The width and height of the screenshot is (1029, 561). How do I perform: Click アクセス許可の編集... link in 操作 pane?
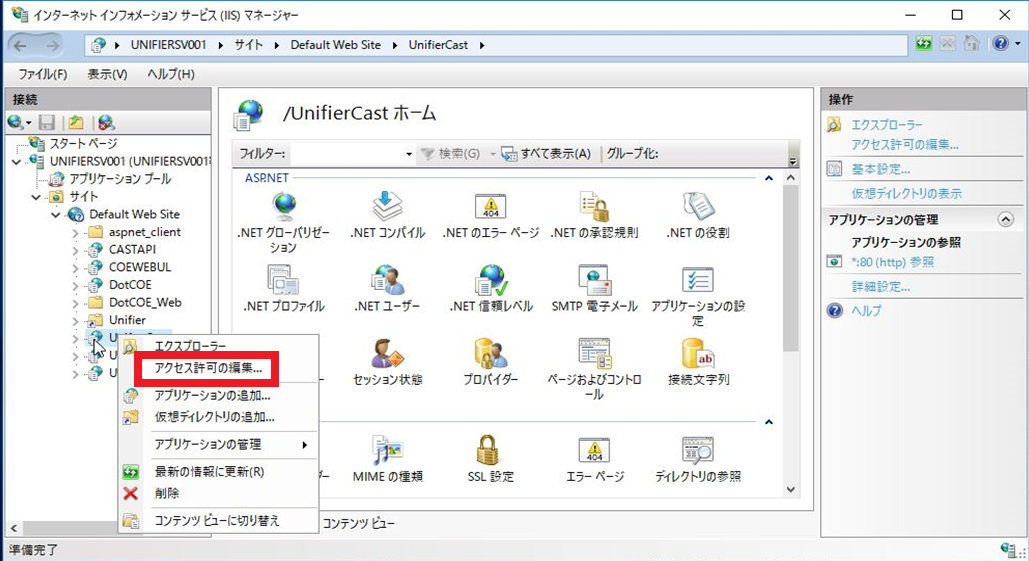(x=905, y=144)
